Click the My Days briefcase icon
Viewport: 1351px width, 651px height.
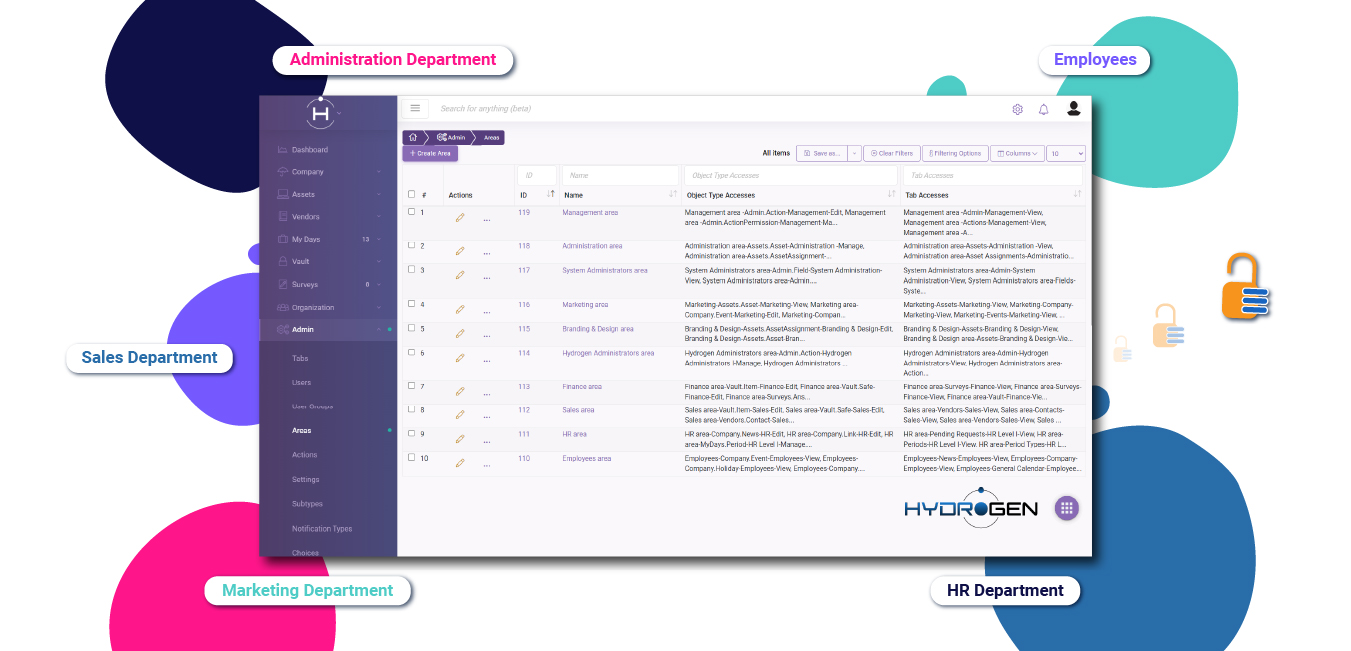tap(284, 239)
